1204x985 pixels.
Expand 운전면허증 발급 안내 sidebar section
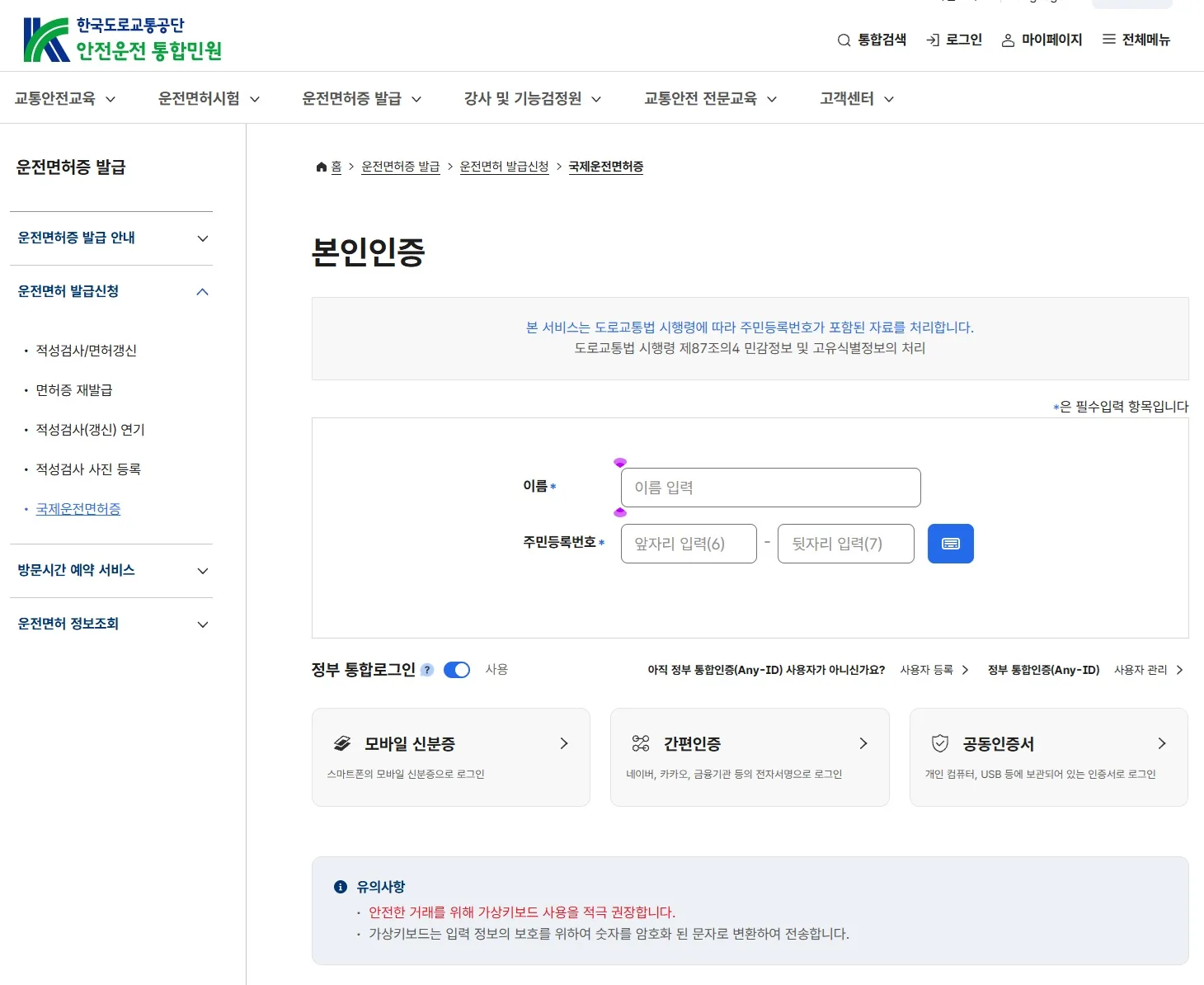111,238
